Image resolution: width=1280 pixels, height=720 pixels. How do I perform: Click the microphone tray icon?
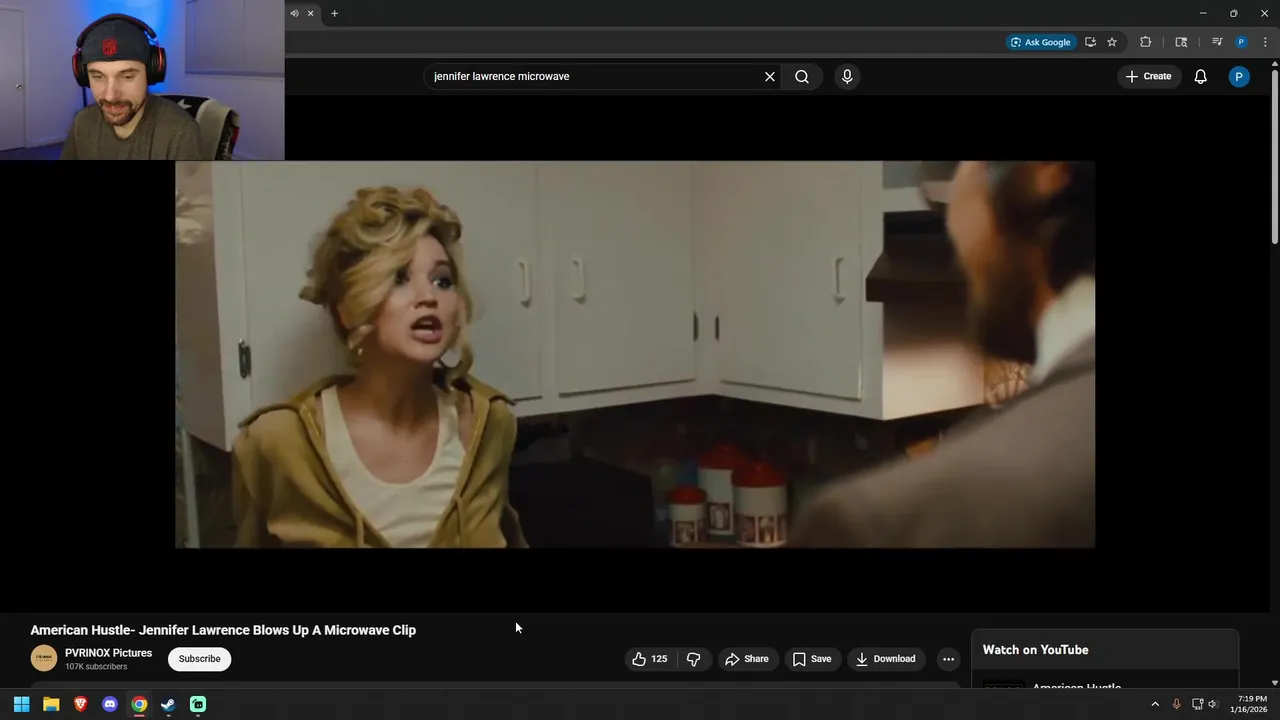point(1176,704)
